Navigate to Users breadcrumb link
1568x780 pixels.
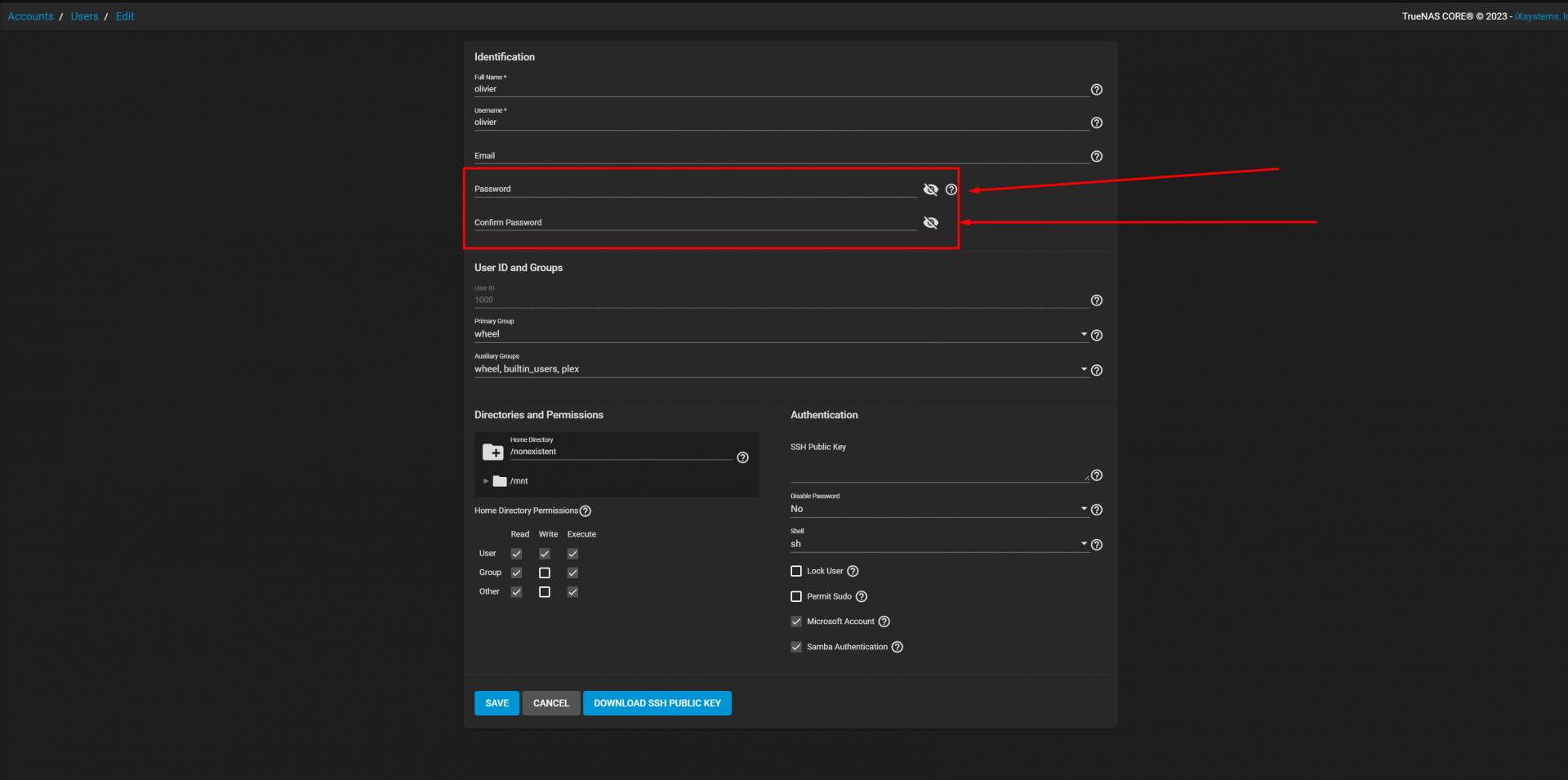click(x=84, y=16)
